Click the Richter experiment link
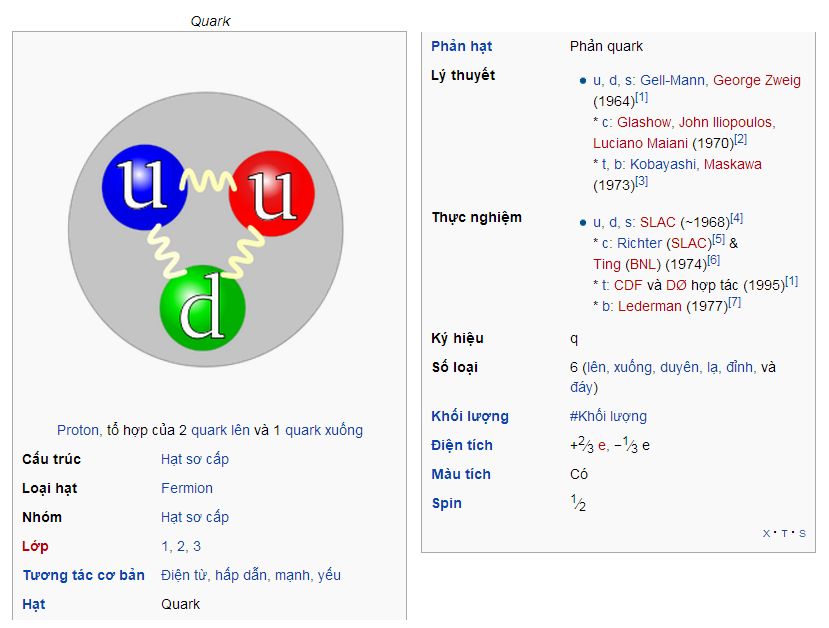This screenshot has height=628, width=829. (639, 243)
